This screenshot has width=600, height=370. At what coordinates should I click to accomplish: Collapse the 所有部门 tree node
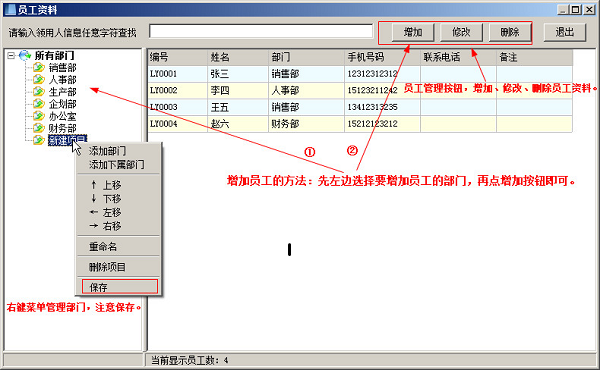click(11, 56)
